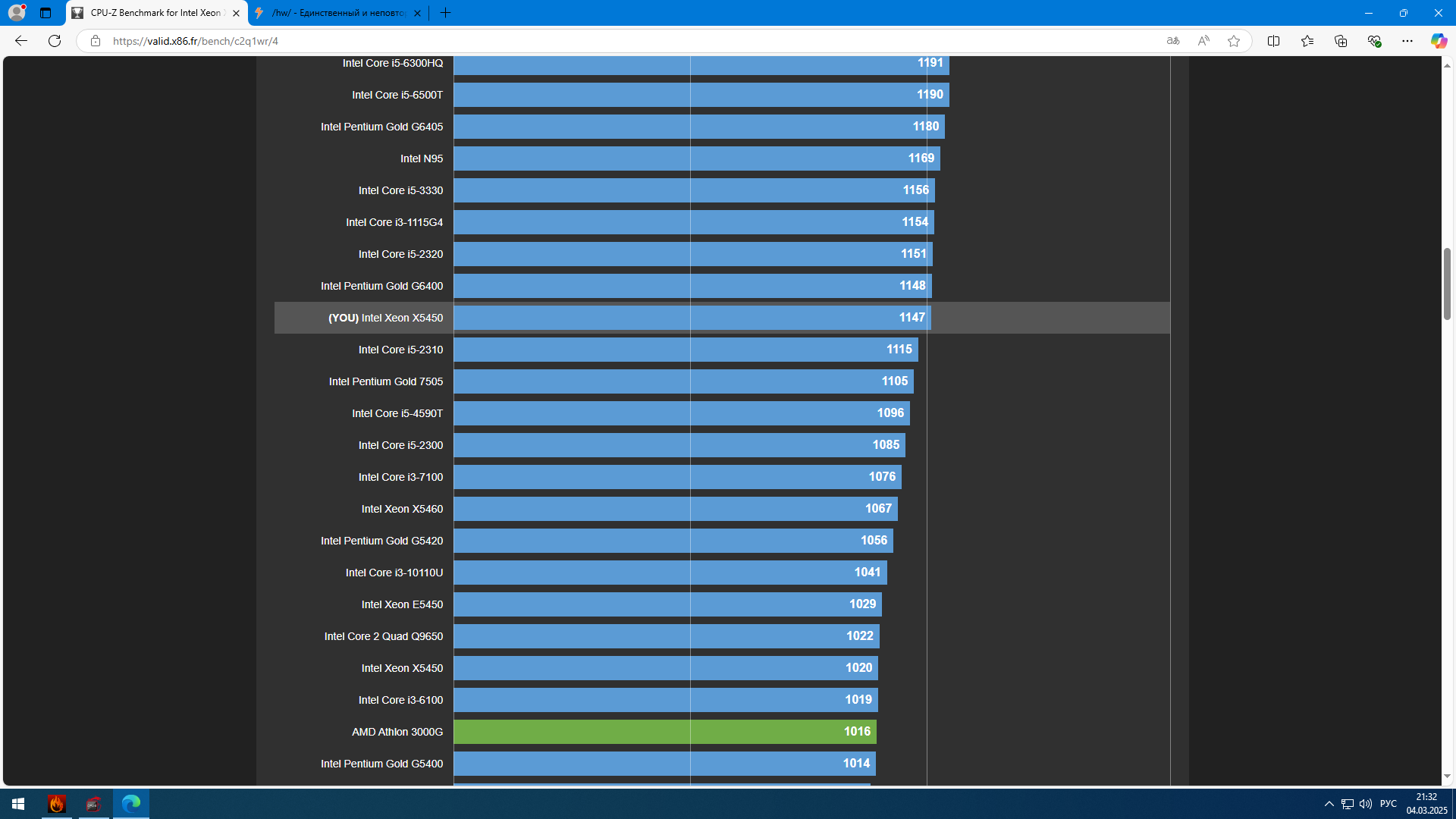Open tab actions menu icon
Screen dimensions: 1456x819
point(45,13)
